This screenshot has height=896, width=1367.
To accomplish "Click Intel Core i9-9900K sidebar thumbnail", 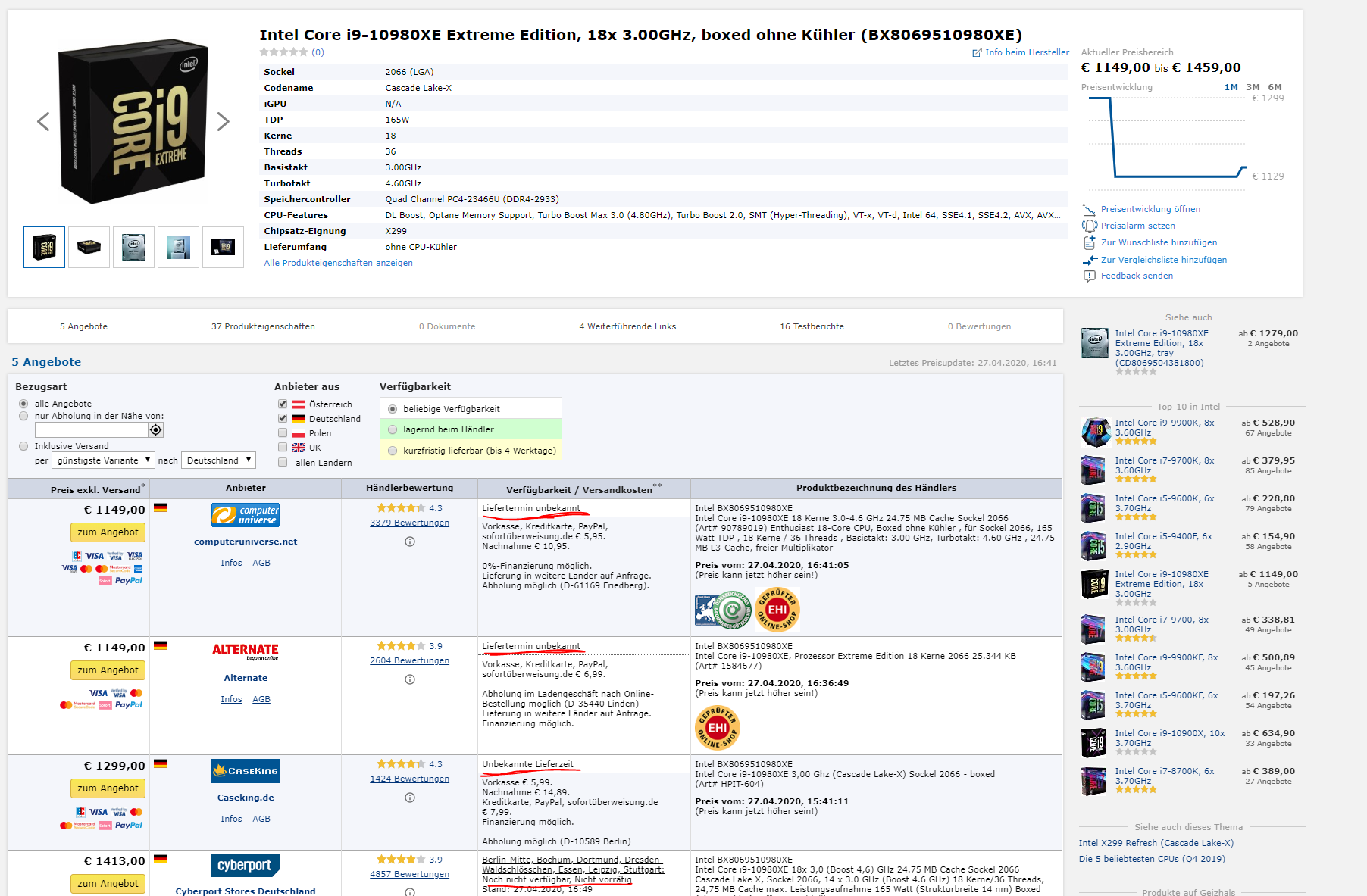I will click(x=1095, y=432).
